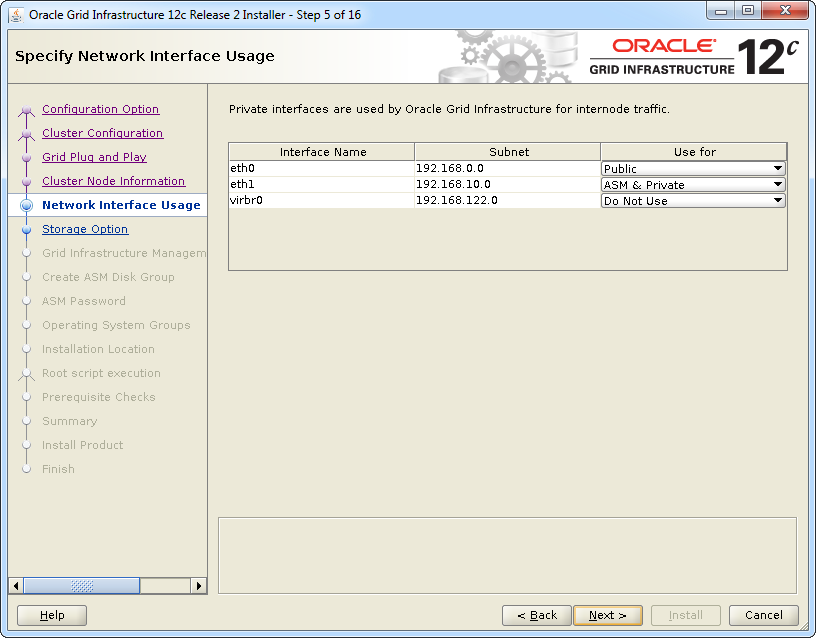816x638 pixels.
Task: Click the Back button
Action: pyautogui.click(x=537, y=615)
